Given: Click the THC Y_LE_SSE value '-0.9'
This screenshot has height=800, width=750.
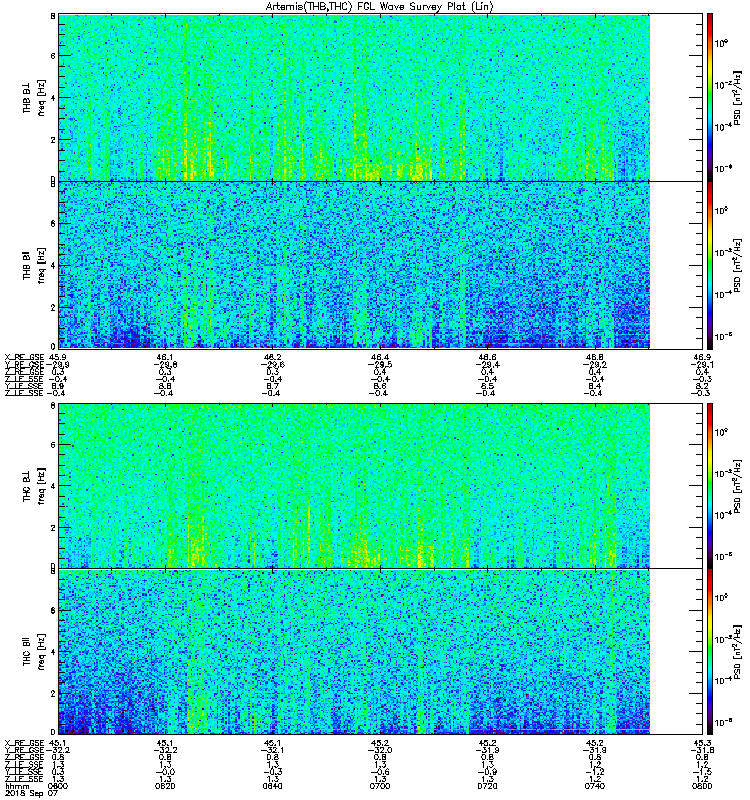Looking at the screenshot, I should (487, 772).
